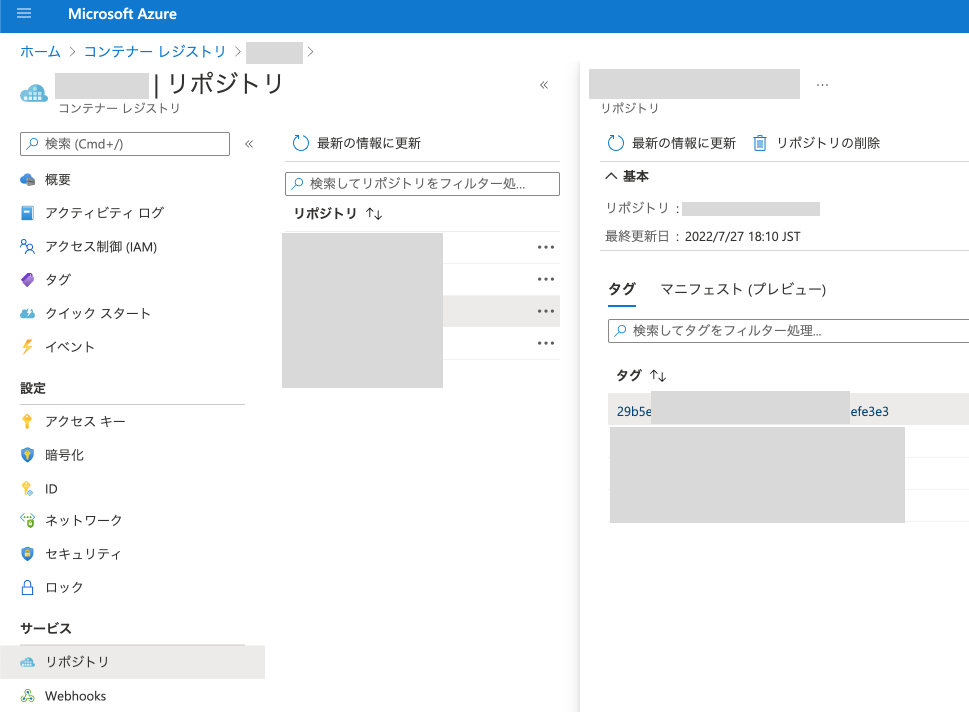Go to ホーム breadcrumb link

tap(40, 51)
